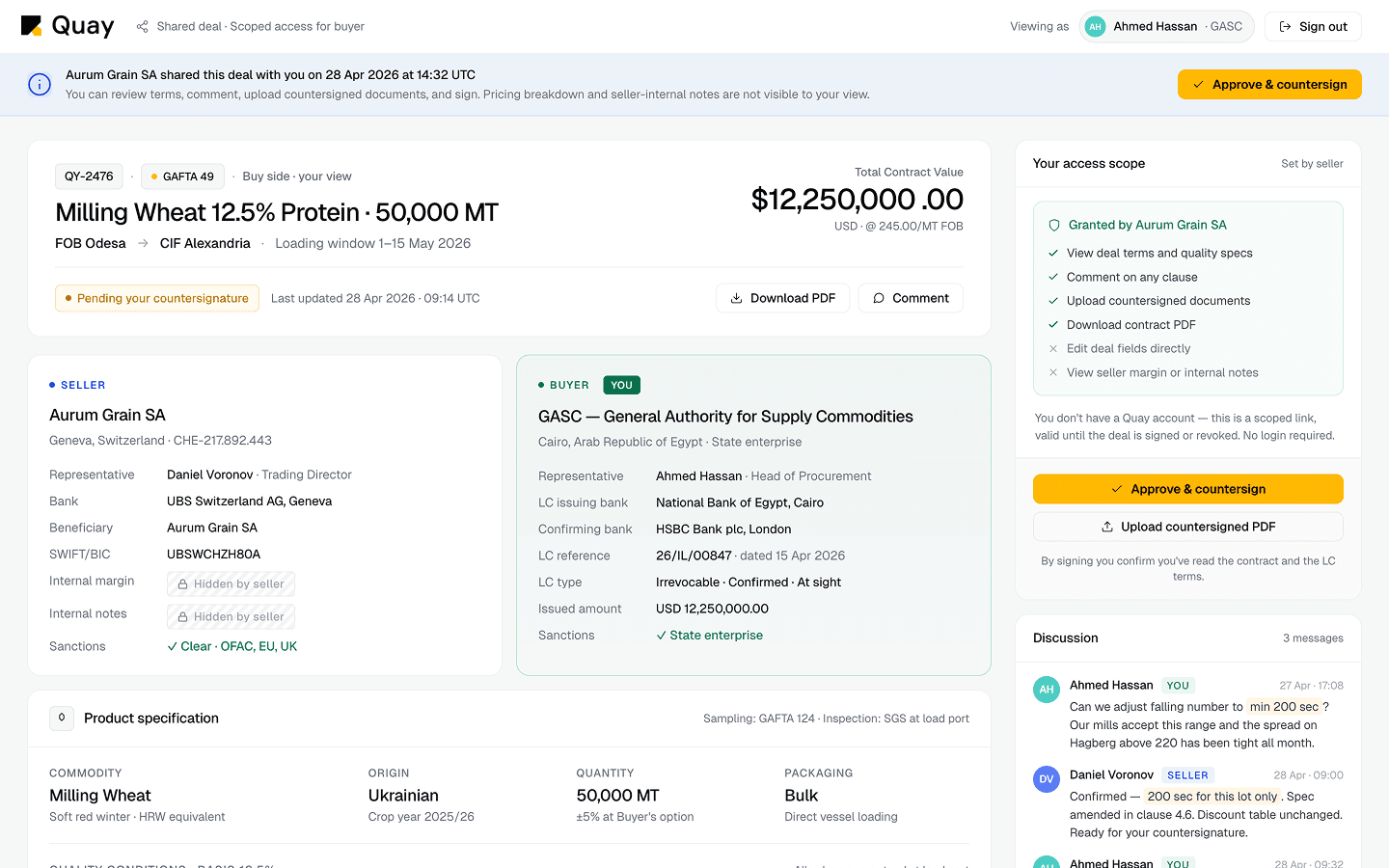The height and width of the screenshot is (868, 1389).
Task: Click Daniel Voronov's DV avatar in Discussion
Action: point(1047,779)
